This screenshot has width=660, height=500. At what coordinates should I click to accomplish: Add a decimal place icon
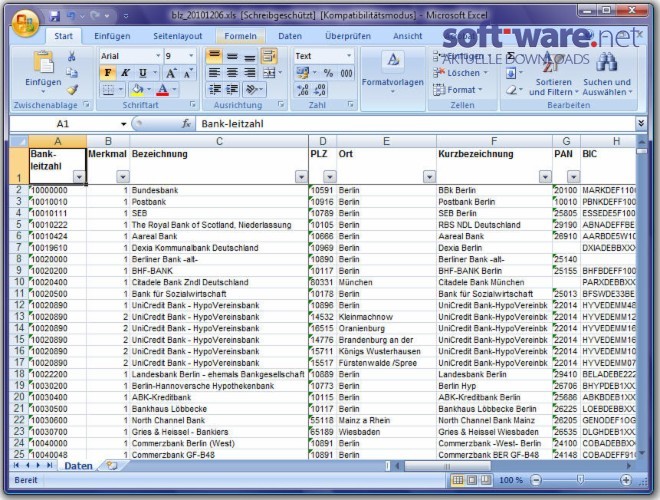tap(303, 90)
